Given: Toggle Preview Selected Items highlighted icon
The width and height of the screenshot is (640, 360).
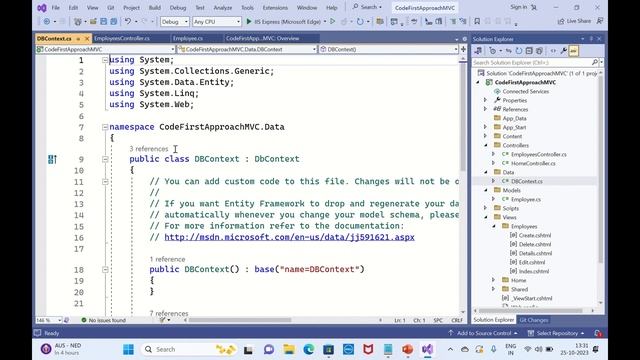Looking at the screenshot, I should [573, 51].
